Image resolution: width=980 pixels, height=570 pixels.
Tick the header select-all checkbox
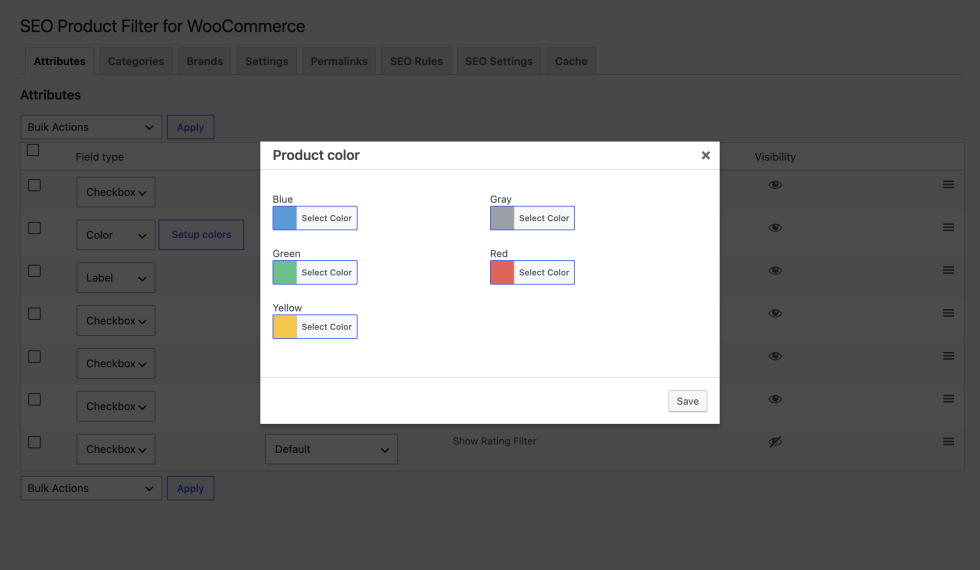point(33,150)
